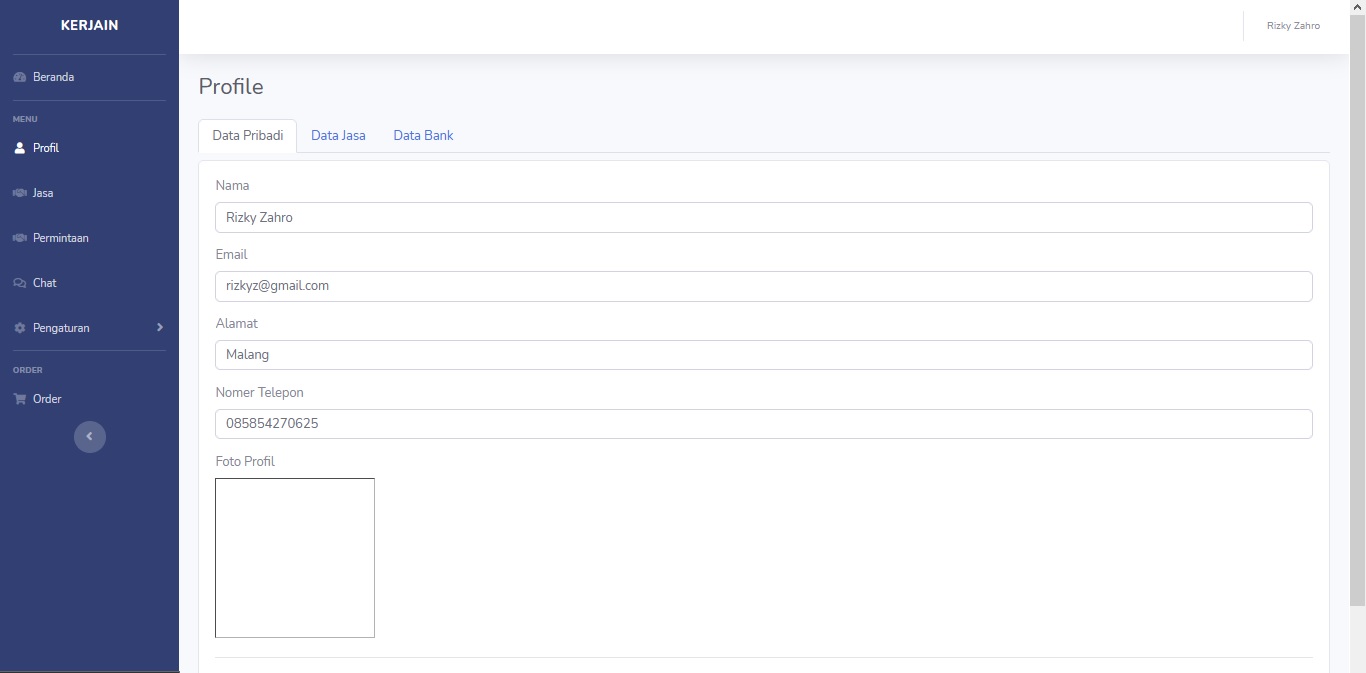The height and width of the screenshot is (673, 1366).
Task: Click the Alamat field label
Action: (237, 324)
